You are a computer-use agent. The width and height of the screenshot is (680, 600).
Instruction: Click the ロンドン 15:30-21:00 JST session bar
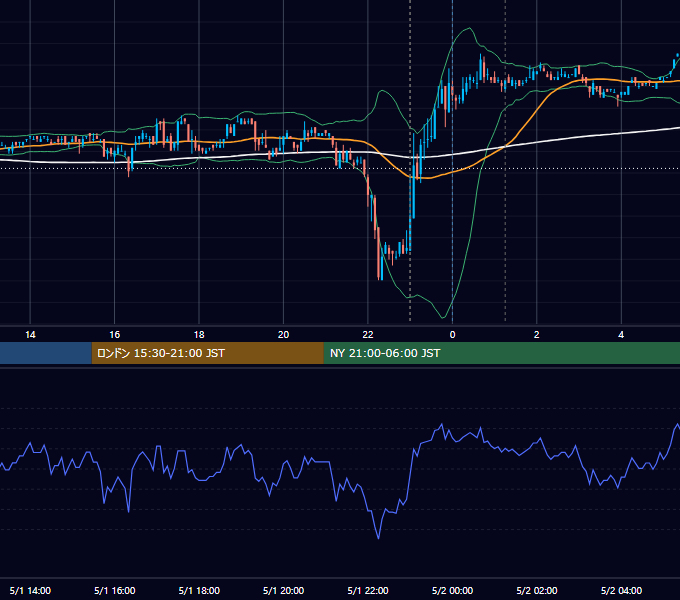point(208,353)
